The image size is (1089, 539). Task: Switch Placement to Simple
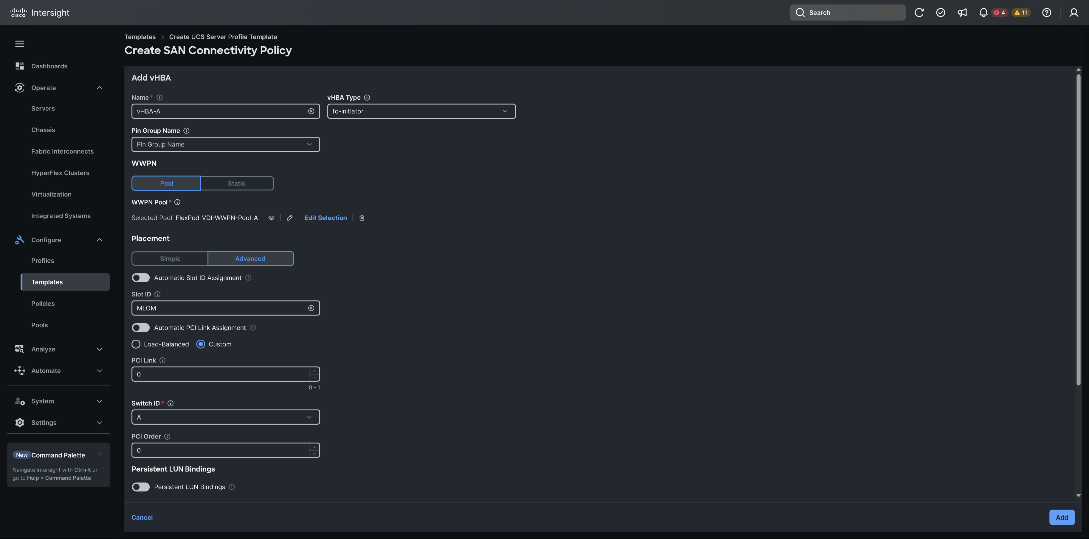(169, 258)
